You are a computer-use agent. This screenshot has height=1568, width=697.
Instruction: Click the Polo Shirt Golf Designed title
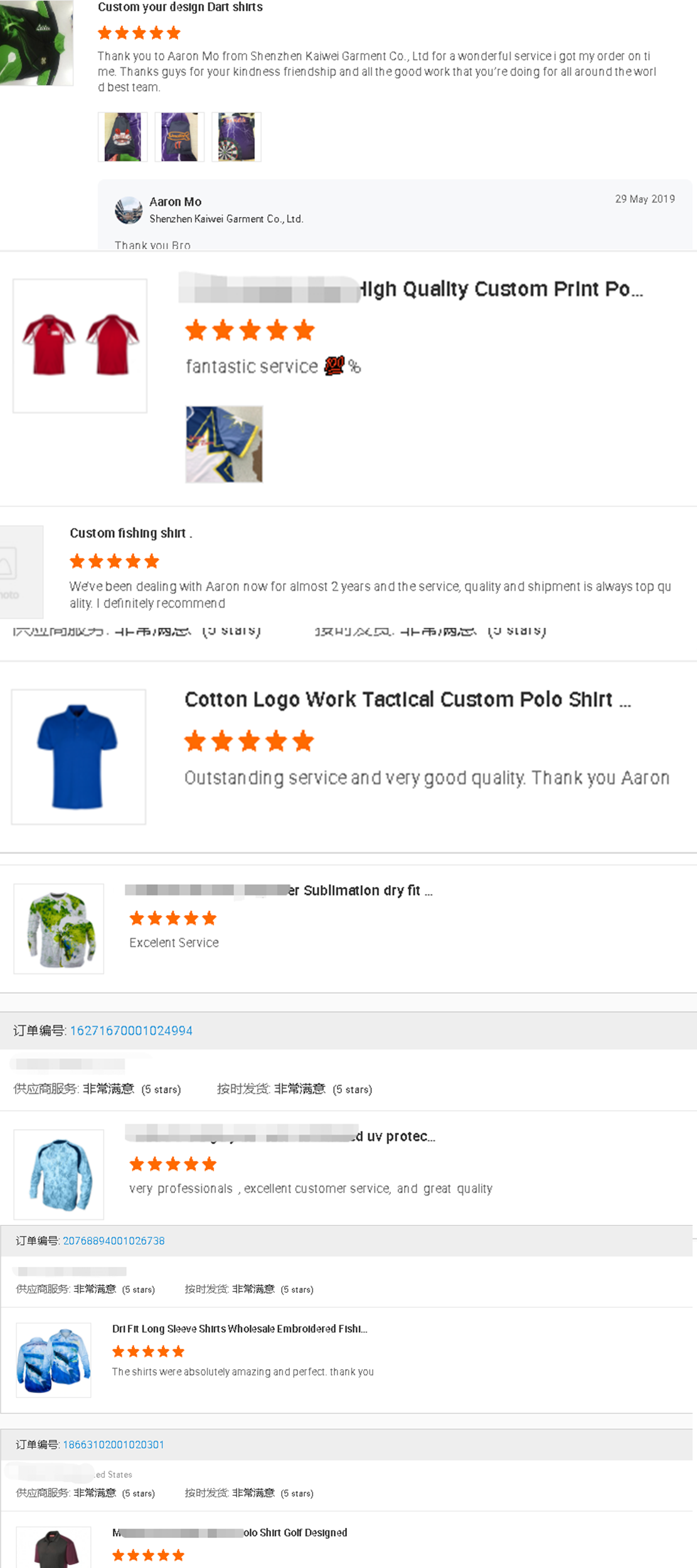point(295,1533)
